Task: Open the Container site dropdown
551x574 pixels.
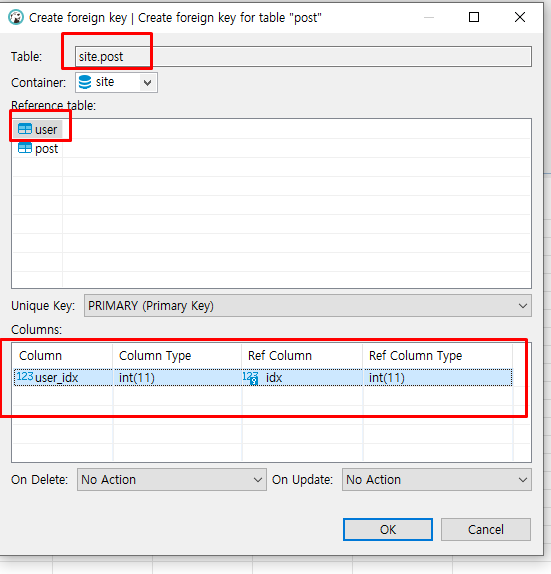Action: pyautogui.click(x=147, y=83)
